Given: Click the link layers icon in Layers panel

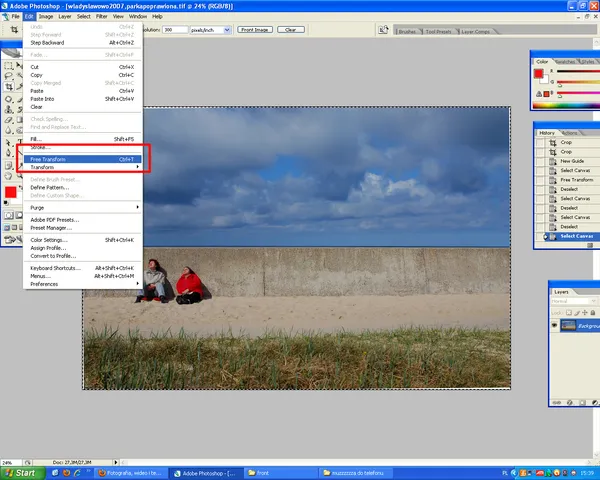Looking at the screenshot, I should (557, 403).
